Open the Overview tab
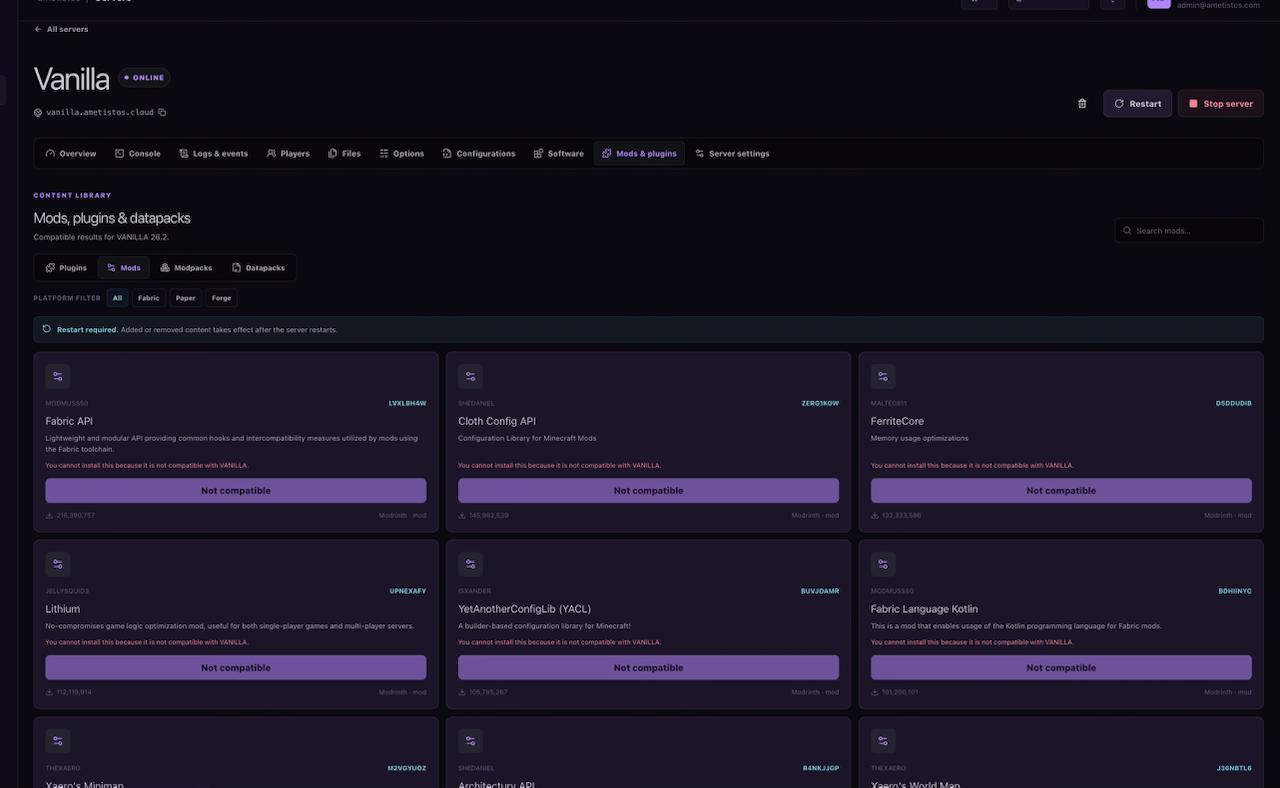1280x788 pixels. [71, 153]
